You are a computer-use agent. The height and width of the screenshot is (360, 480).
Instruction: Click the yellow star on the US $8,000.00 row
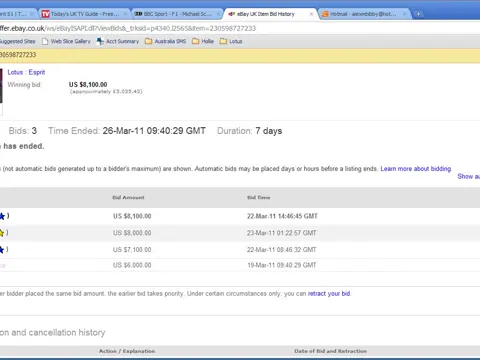[x=2, y=233]
